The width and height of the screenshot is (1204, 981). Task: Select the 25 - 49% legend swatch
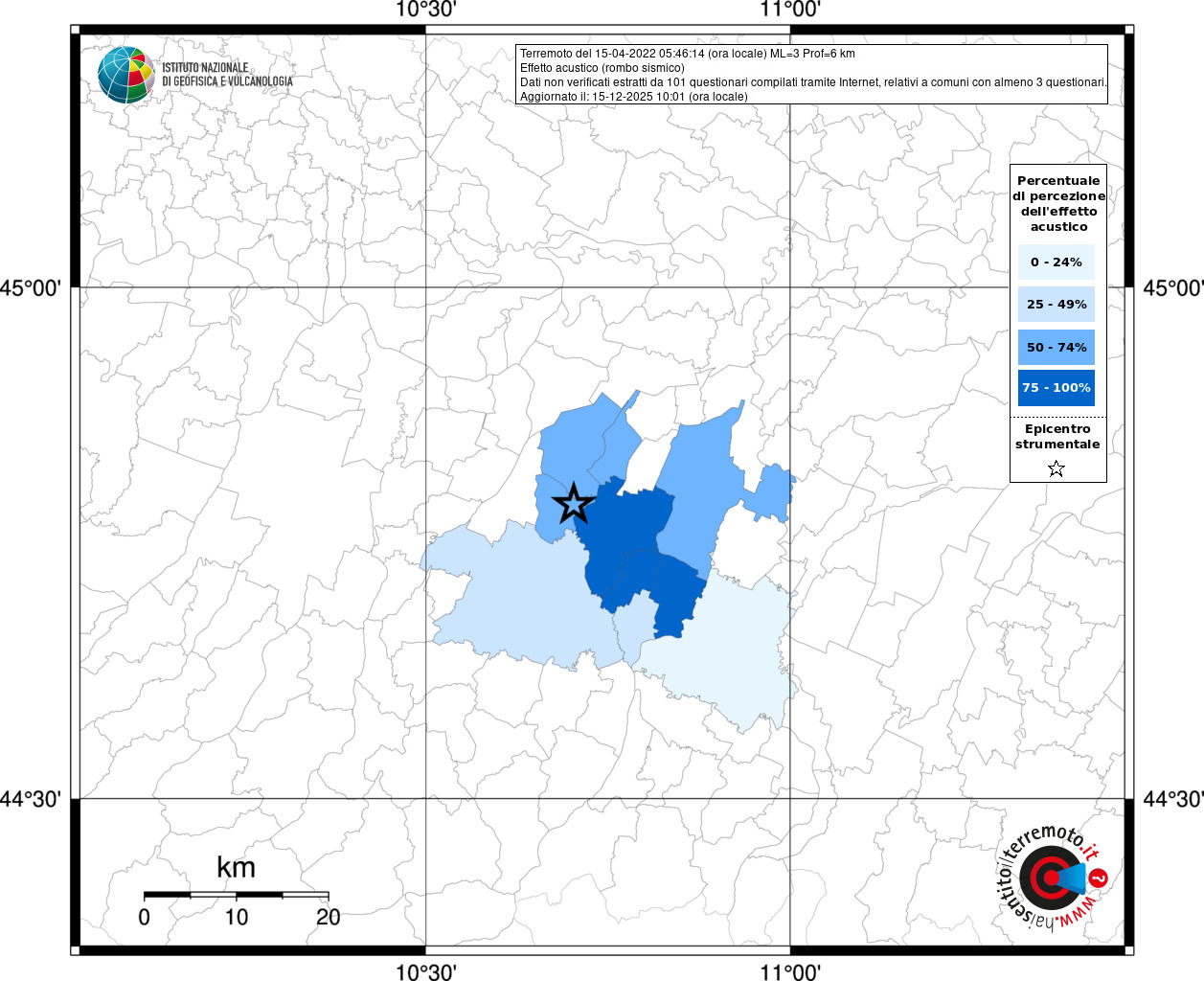1056,304
